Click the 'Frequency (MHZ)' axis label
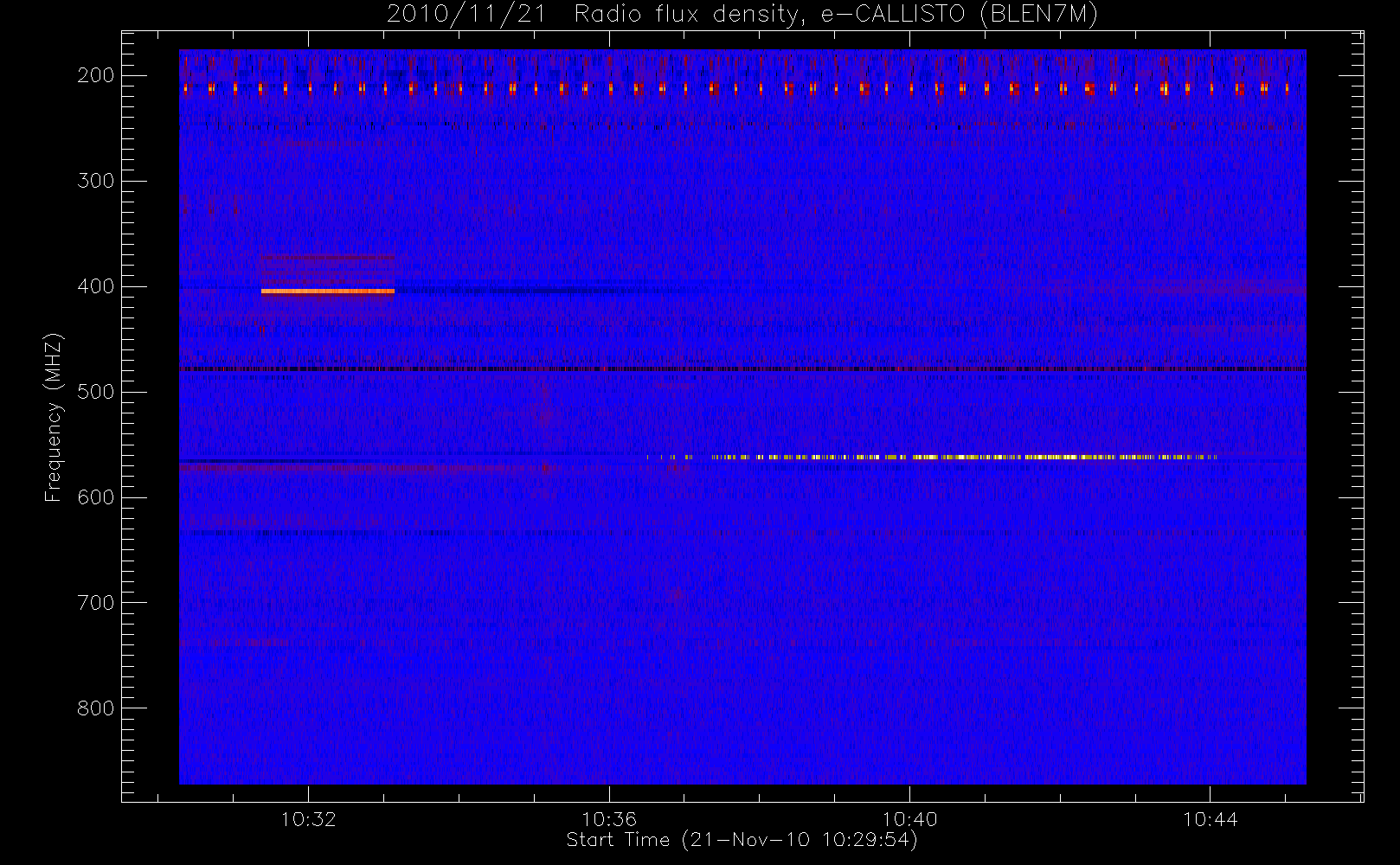Screen dimensions: 1400x865 coord(54,417)
